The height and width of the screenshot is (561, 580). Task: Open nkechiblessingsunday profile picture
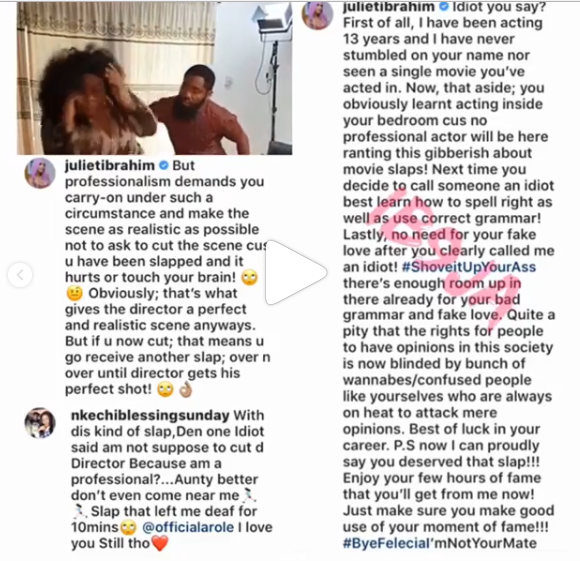click(40, 423)
